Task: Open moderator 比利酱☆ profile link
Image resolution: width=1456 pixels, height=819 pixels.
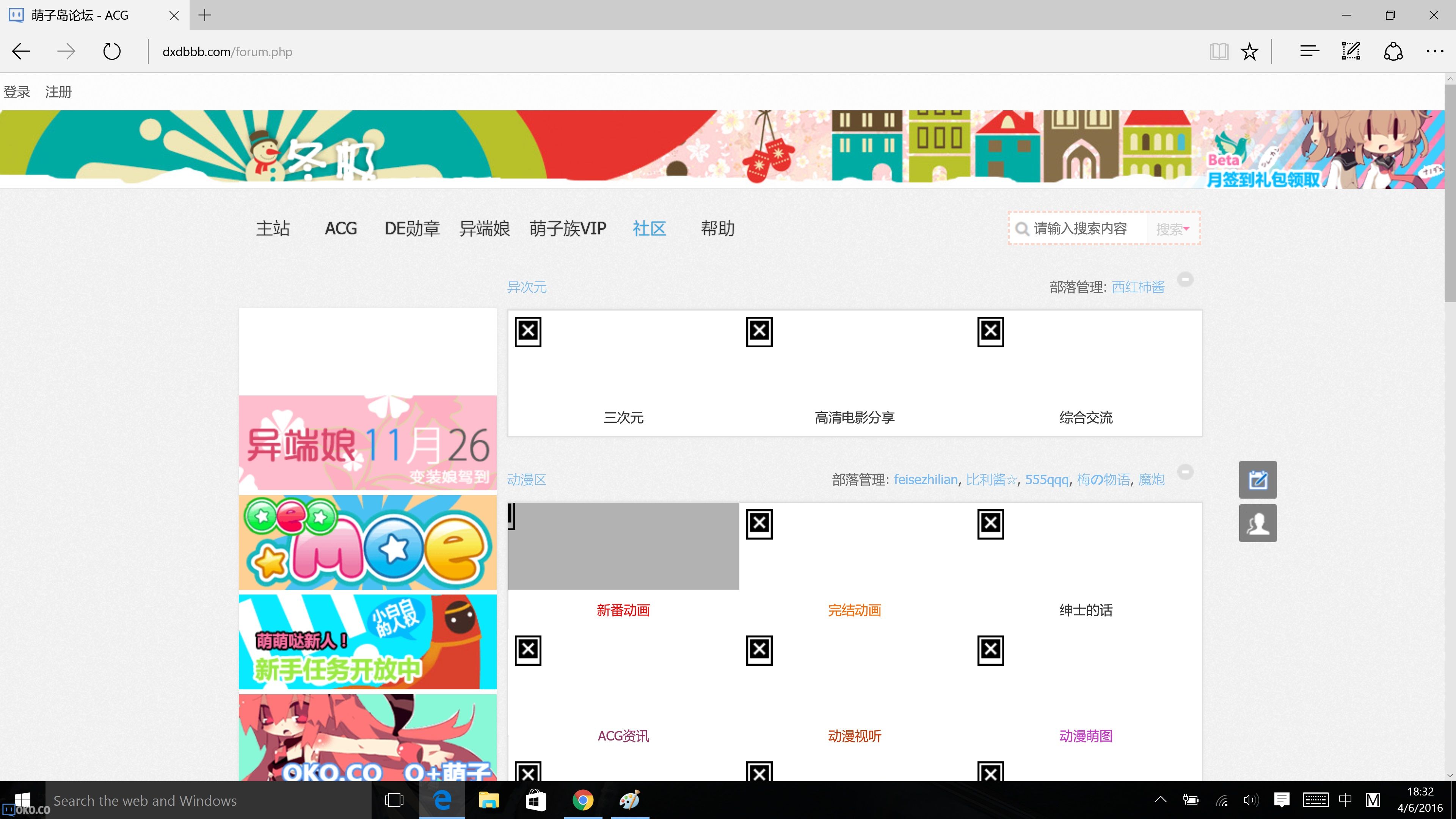Action: 992,479
